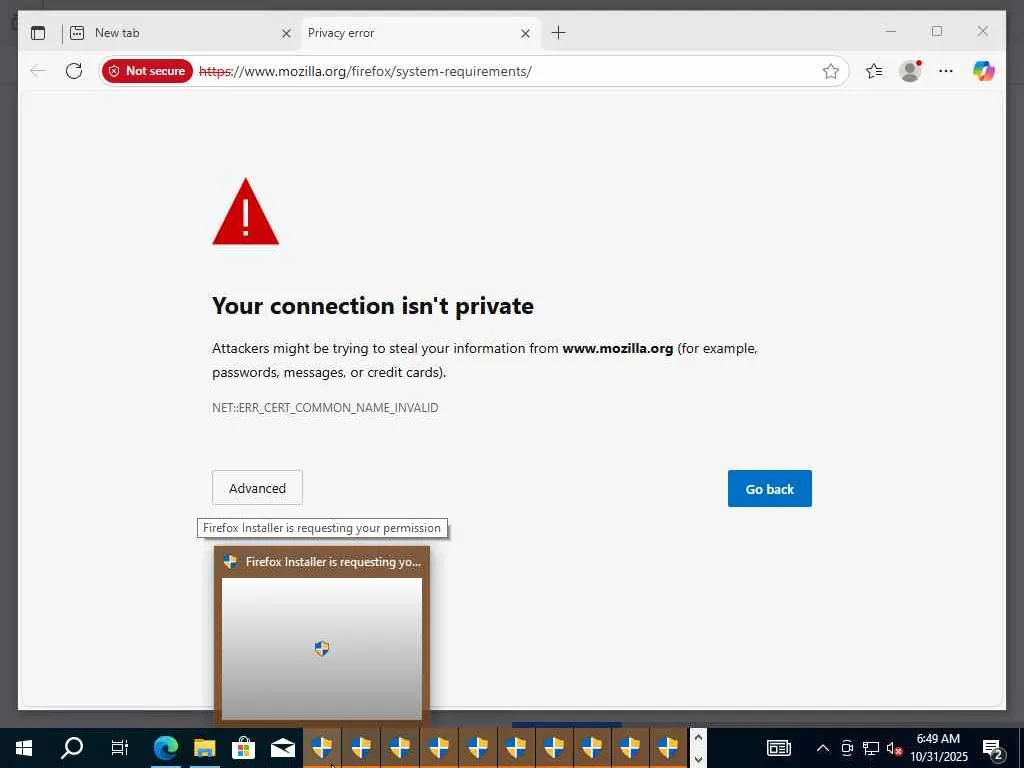1024x768 pixels.
Task: Open Settings and more menu
Action: click(x=946, y=71)
